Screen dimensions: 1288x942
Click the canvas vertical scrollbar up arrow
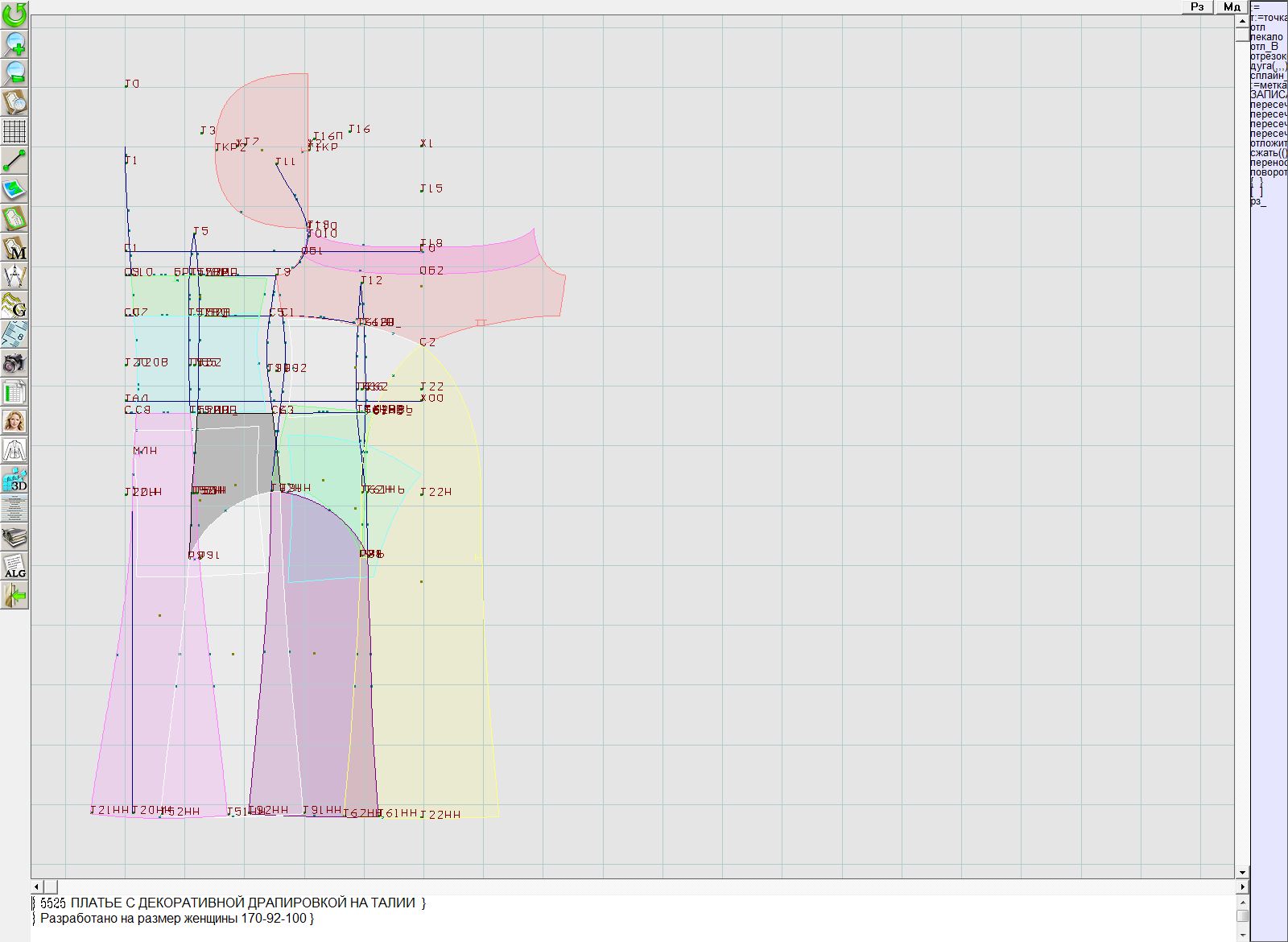(1242, 19)
